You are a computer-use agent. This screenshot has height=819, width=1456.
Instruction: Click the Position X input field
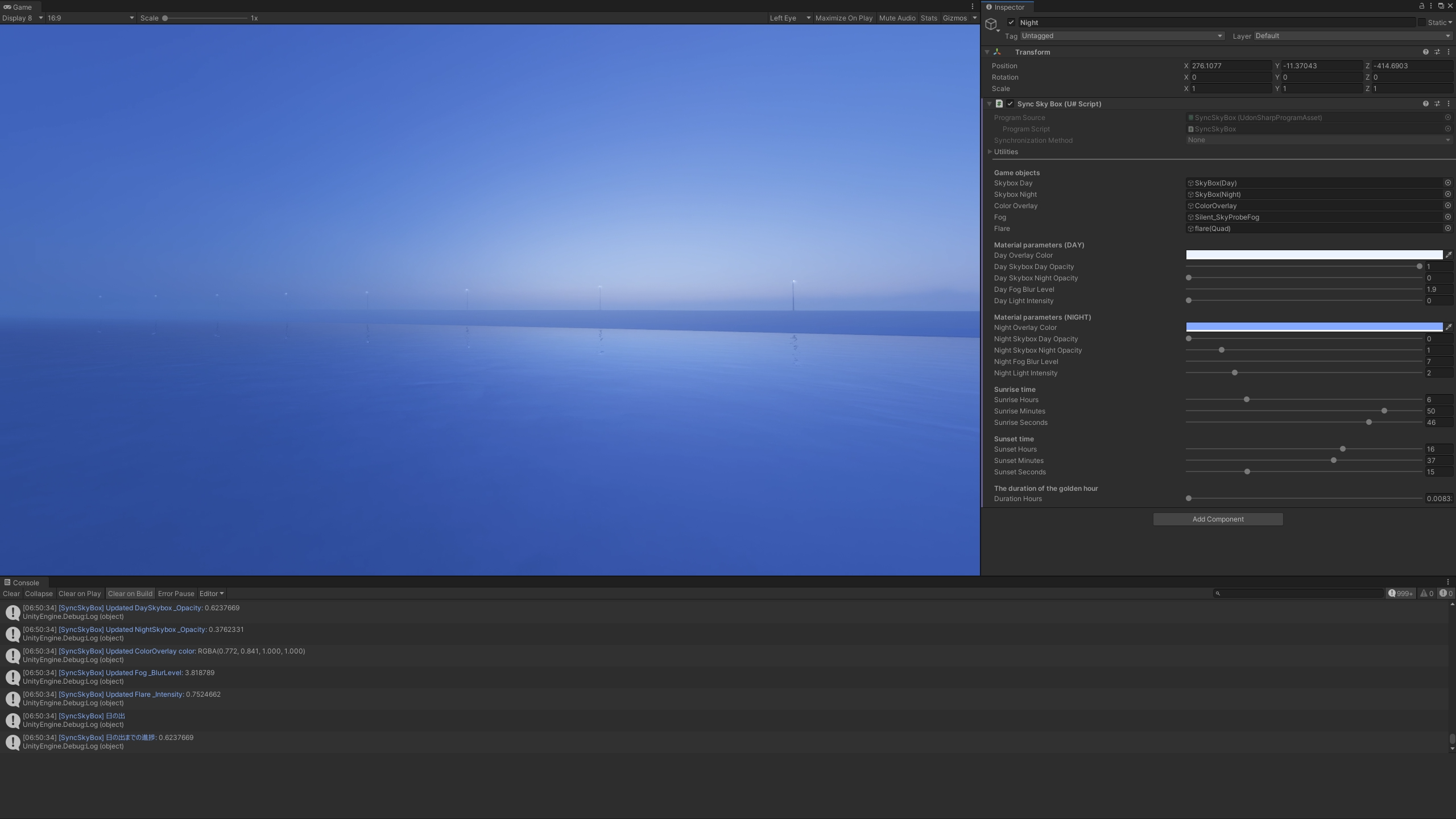click(x=1231, y=65)
